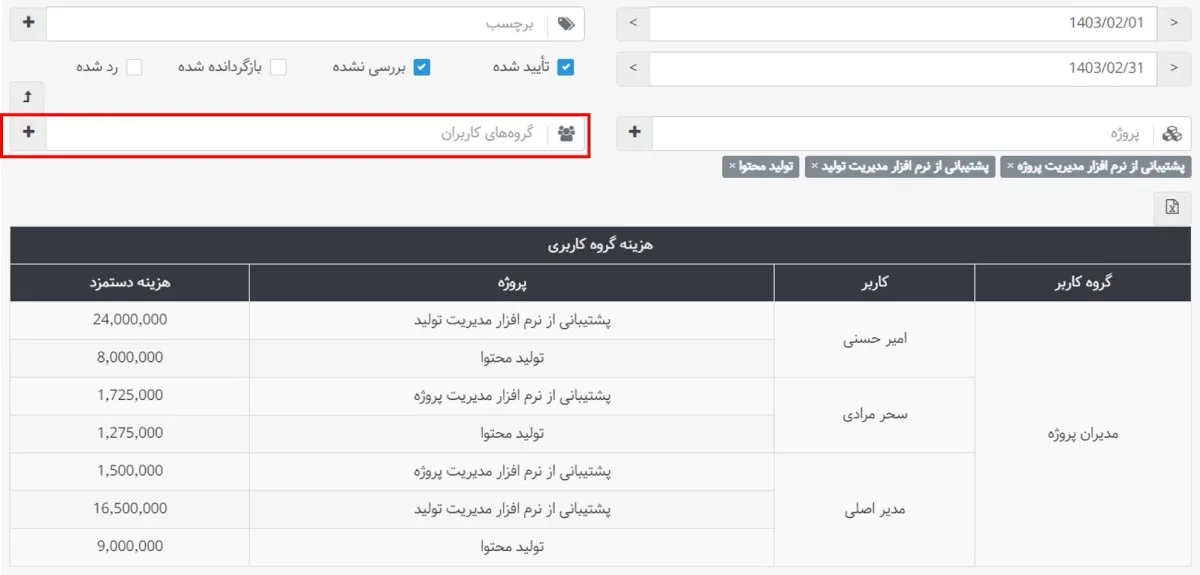Viewport: 1200px width, 575px height.
Task: Click the 9,000,000 cost cell
Action: pos(130,547)
